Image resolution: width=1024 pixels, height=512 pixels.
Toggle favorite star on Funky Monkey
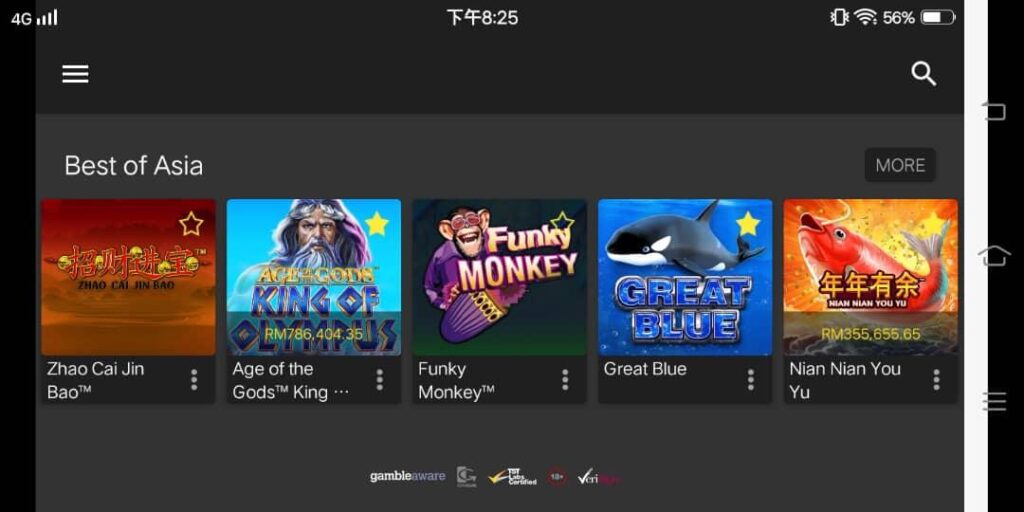562,224
